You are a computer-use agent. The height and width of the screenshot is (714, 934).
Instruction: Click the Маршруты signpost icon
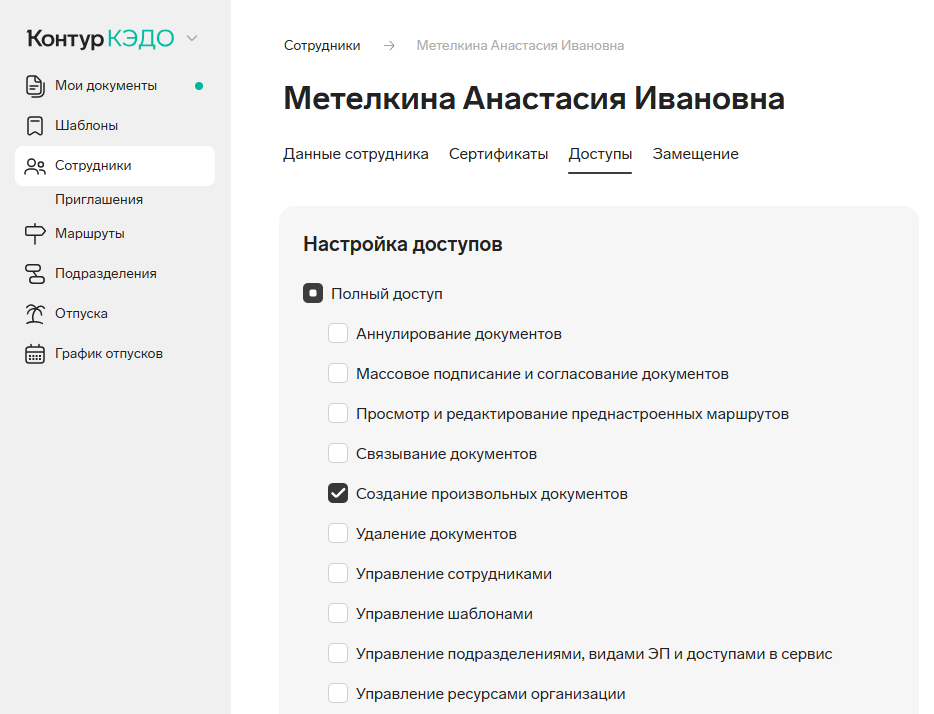tap(35, 233)
